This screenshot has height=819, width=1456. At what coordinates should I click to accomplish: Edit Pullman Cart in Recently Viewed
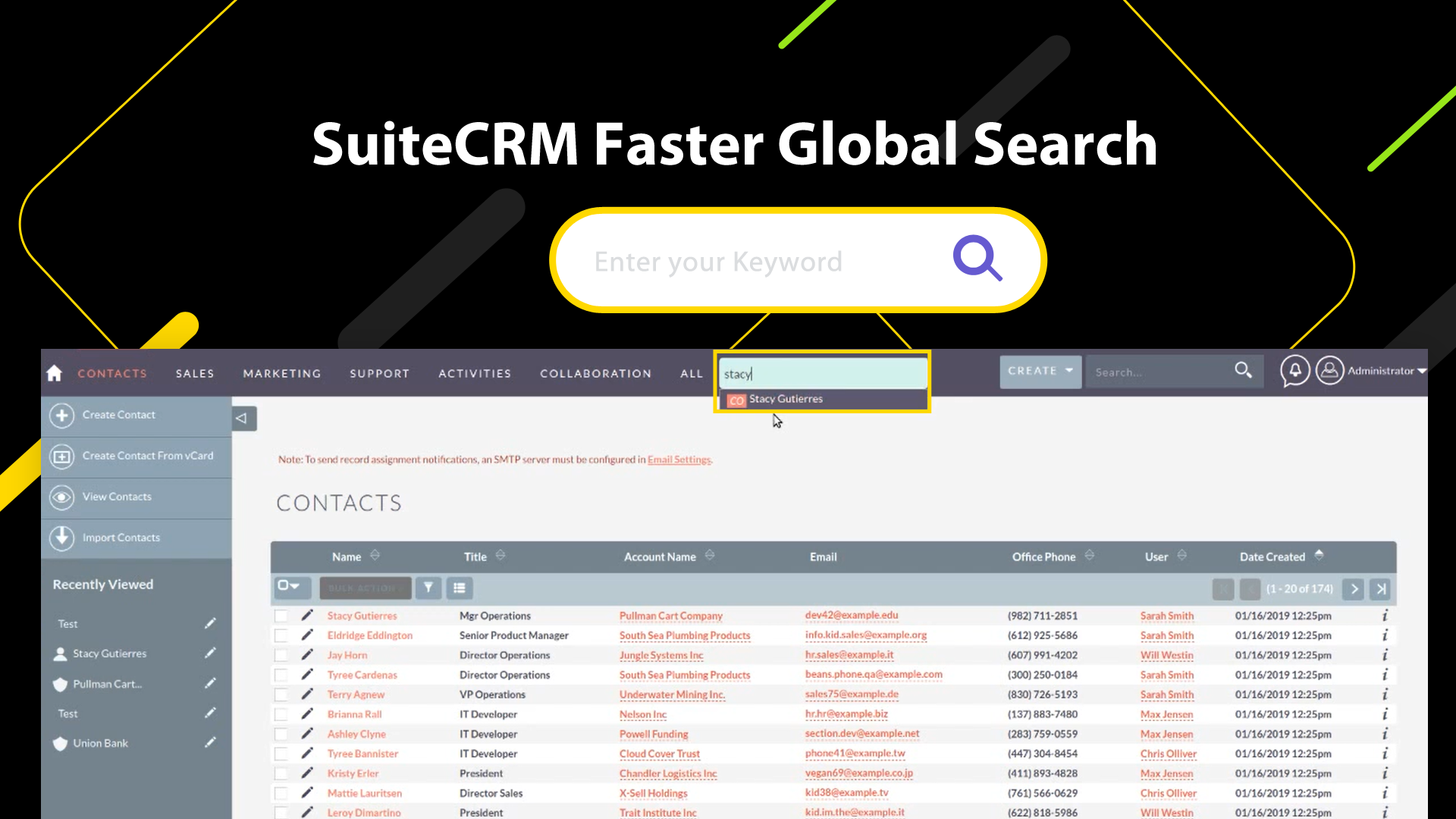(x=210, y=683)
